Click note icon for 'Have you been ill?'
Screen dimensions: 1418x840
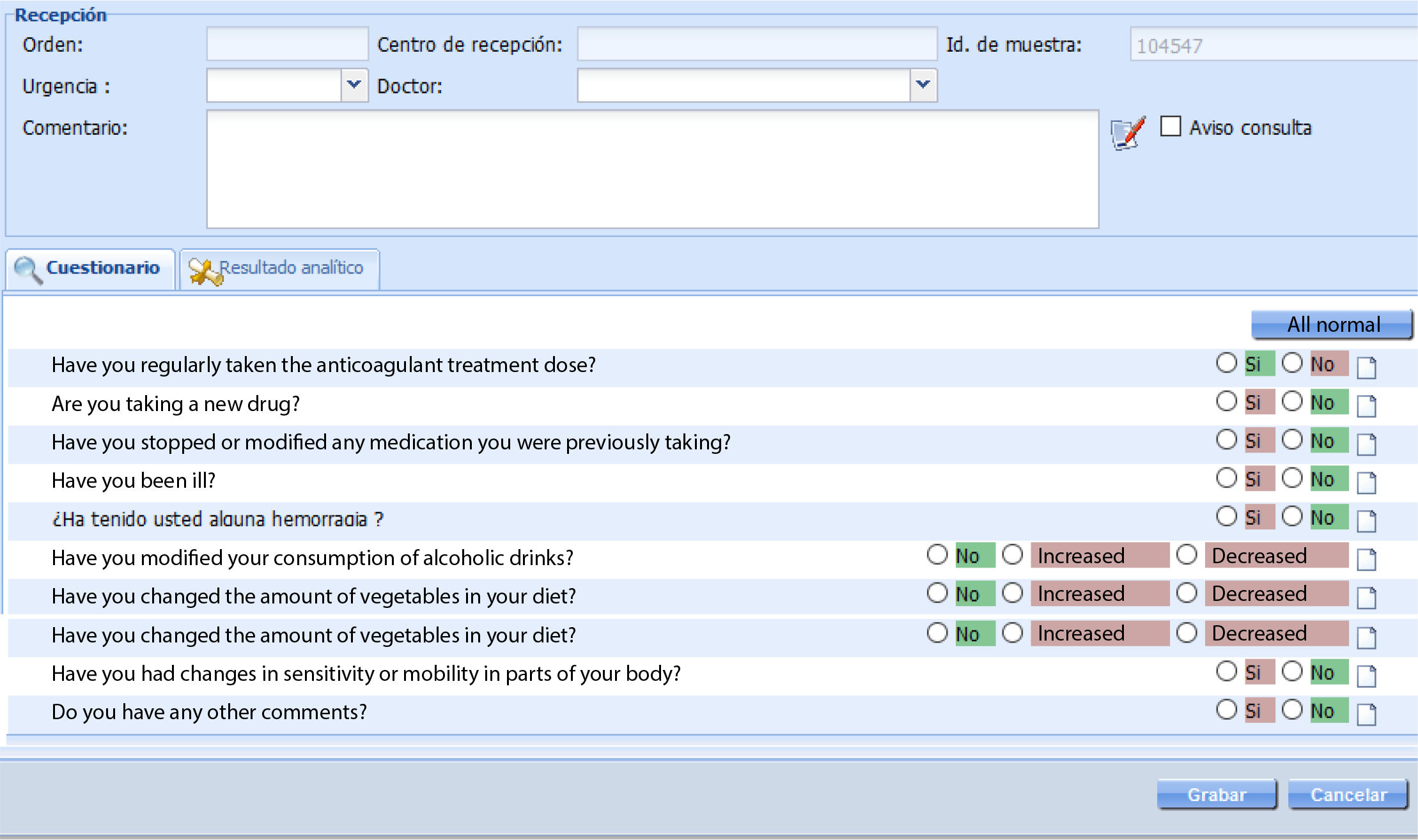coord(1366,483)
